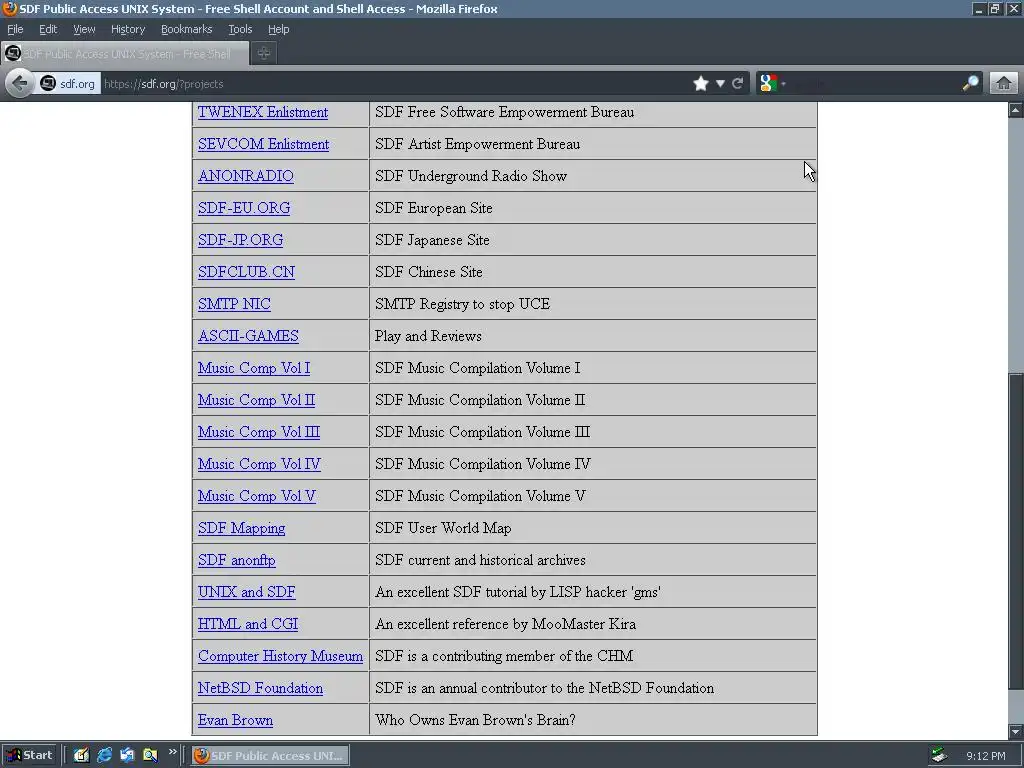This screenshot has height=768, width=1024.
Task: Open the View menu
Action: [84, 29]
